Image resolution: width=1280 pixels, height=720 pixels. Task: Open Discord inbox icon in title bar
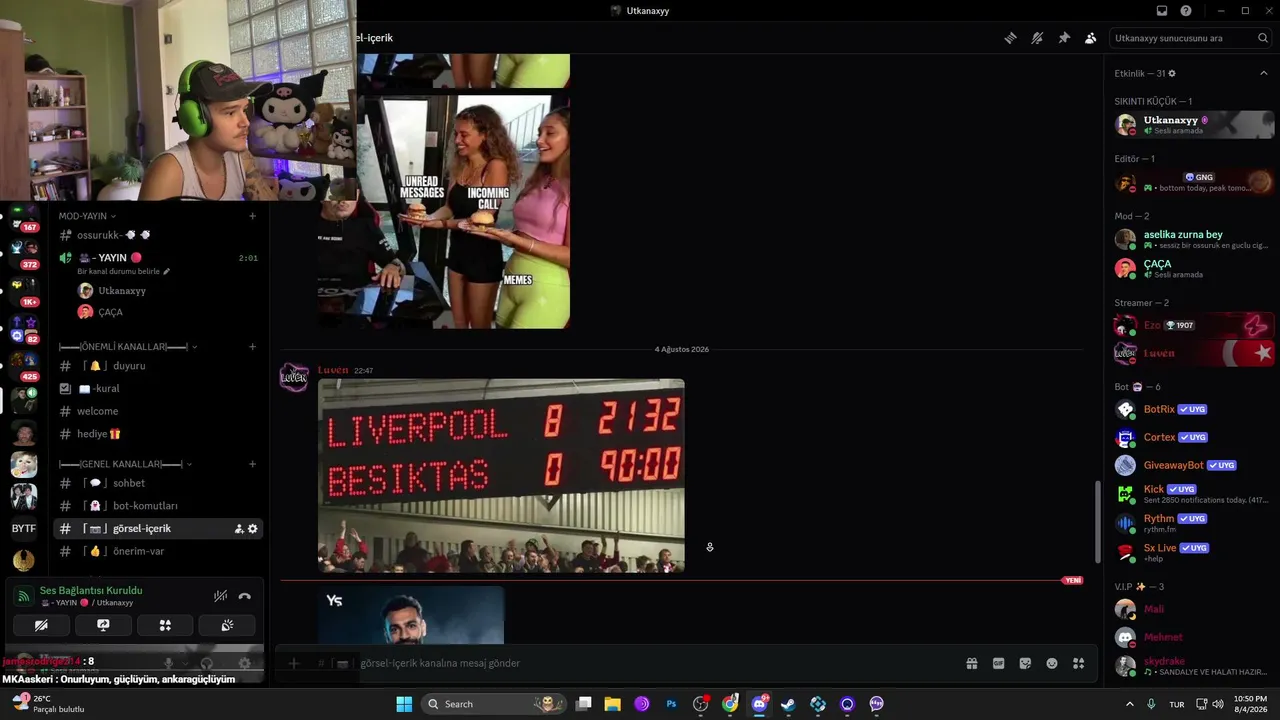[1162, 11]
